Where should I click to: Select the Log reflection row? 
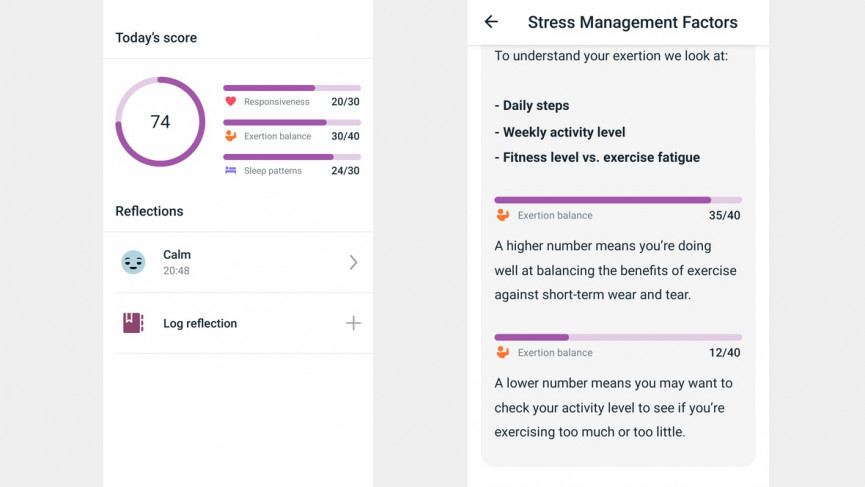pos(238,323)
